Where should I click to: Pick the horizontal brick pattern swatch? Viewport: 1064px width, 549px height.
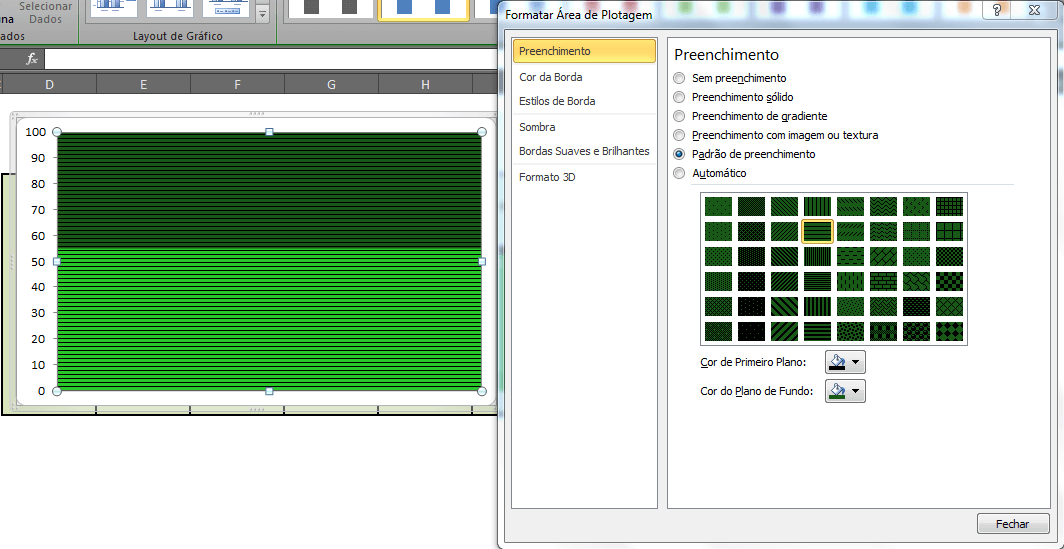pos(884,281)
